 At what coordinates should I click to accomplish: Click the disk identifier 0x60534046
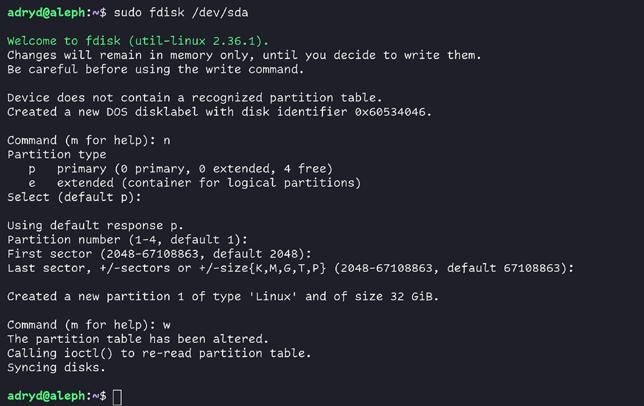(397, 112)
